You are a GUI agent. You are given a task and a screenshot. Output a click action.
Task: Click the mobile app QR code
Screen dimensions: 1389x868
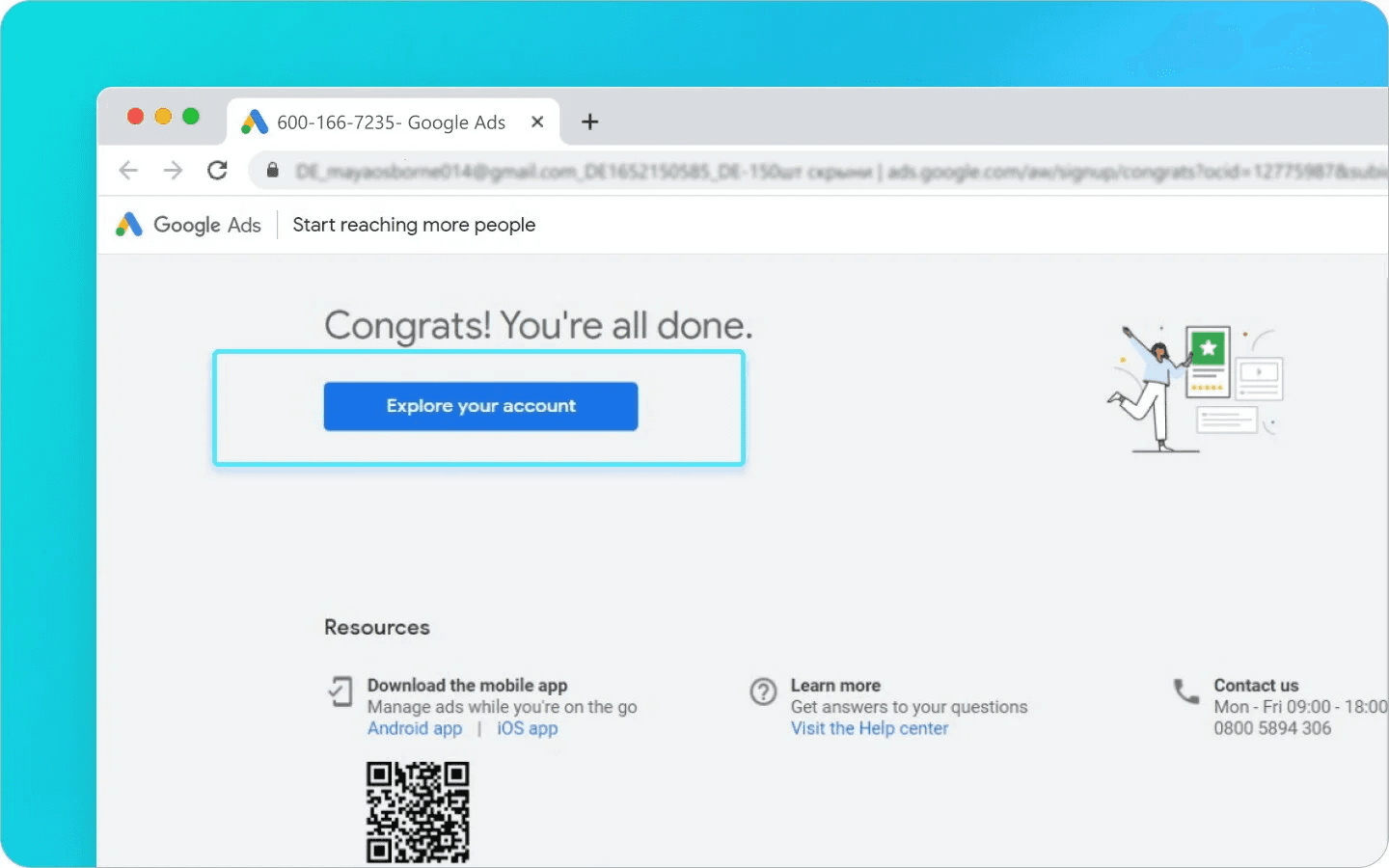click(x=418, y=812)
